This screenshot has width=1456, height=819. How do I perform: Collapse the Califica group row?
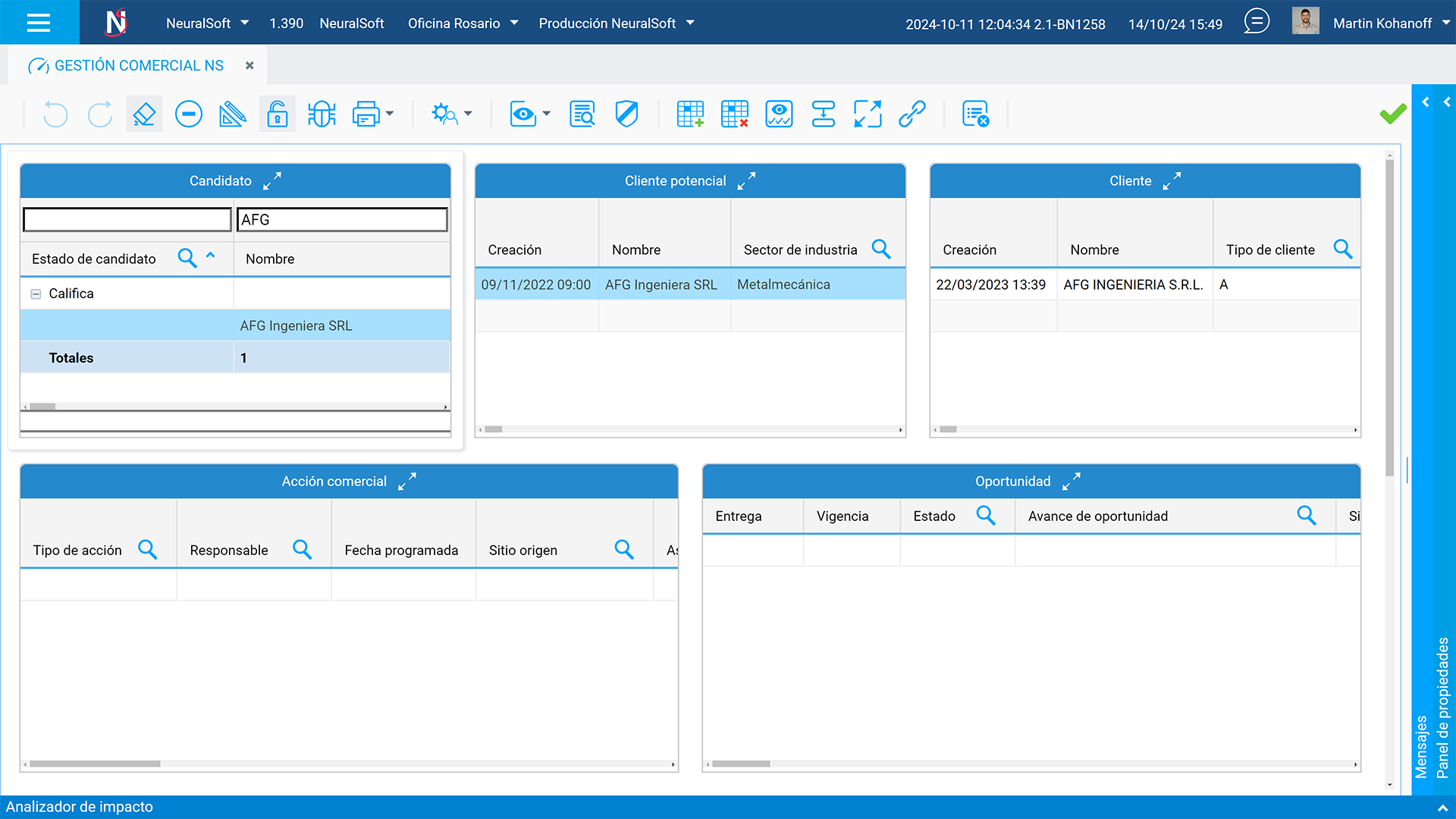[x=36, y=294]
